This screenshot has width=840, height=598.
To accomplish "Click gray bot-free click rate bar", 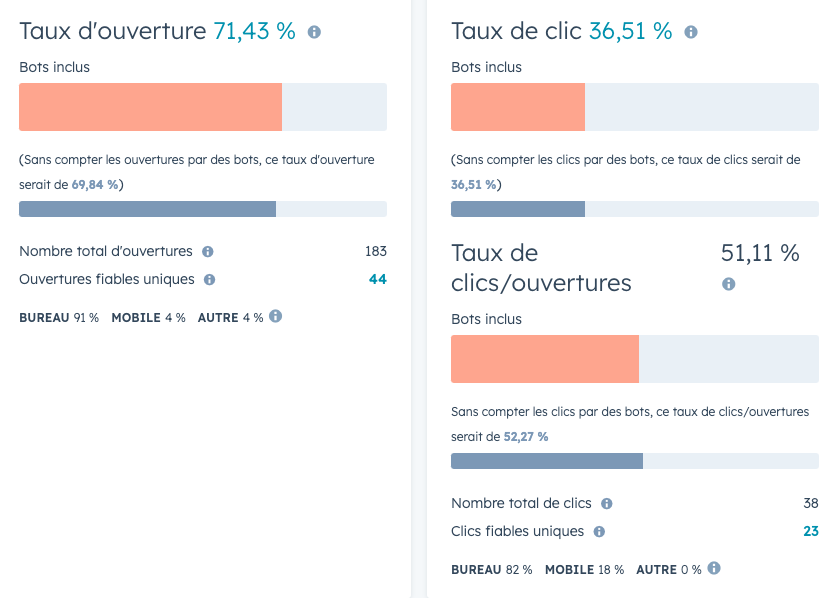I will coord(518,209).
